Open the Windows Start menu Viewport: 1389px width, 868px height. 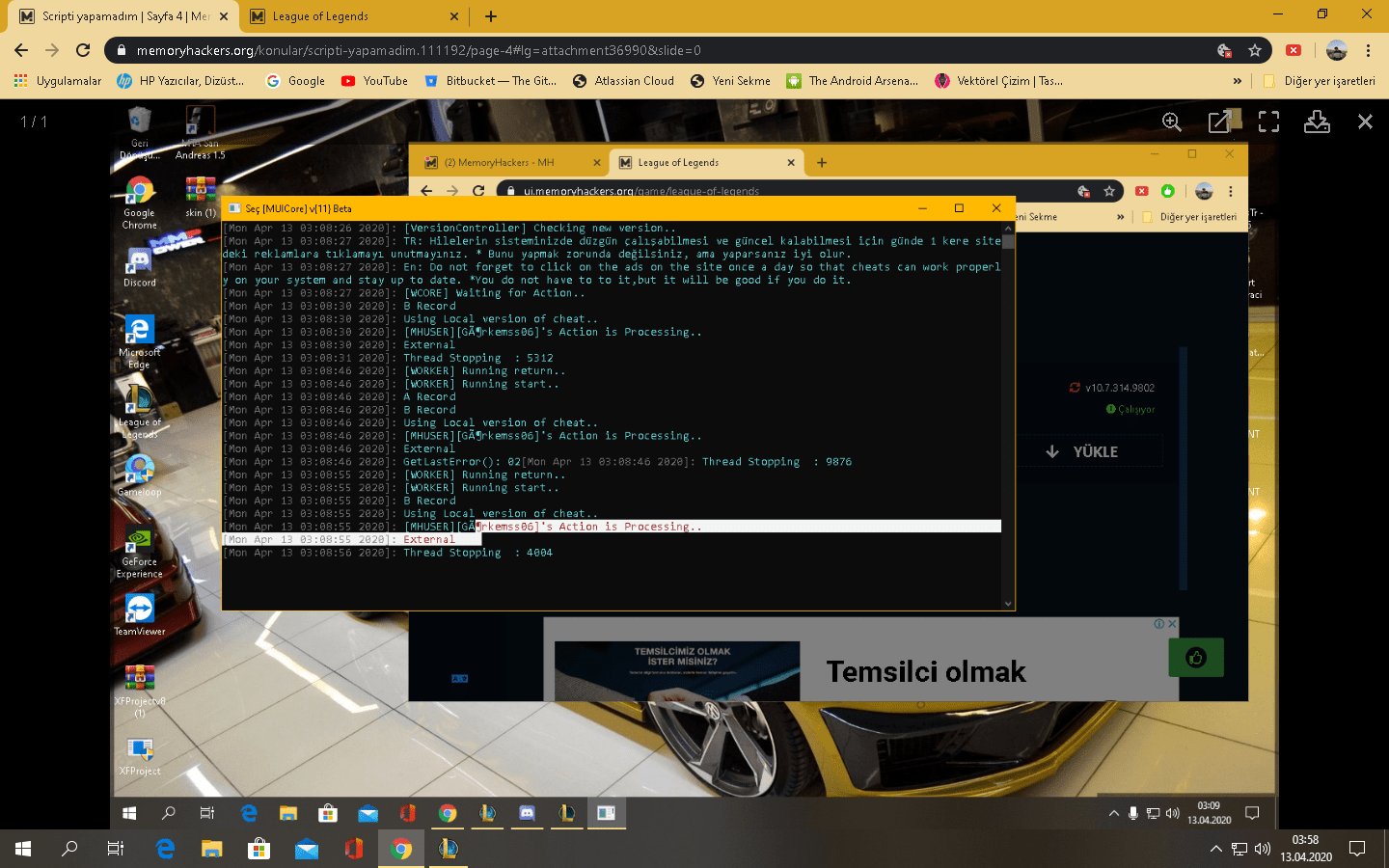tap(23, 849)
